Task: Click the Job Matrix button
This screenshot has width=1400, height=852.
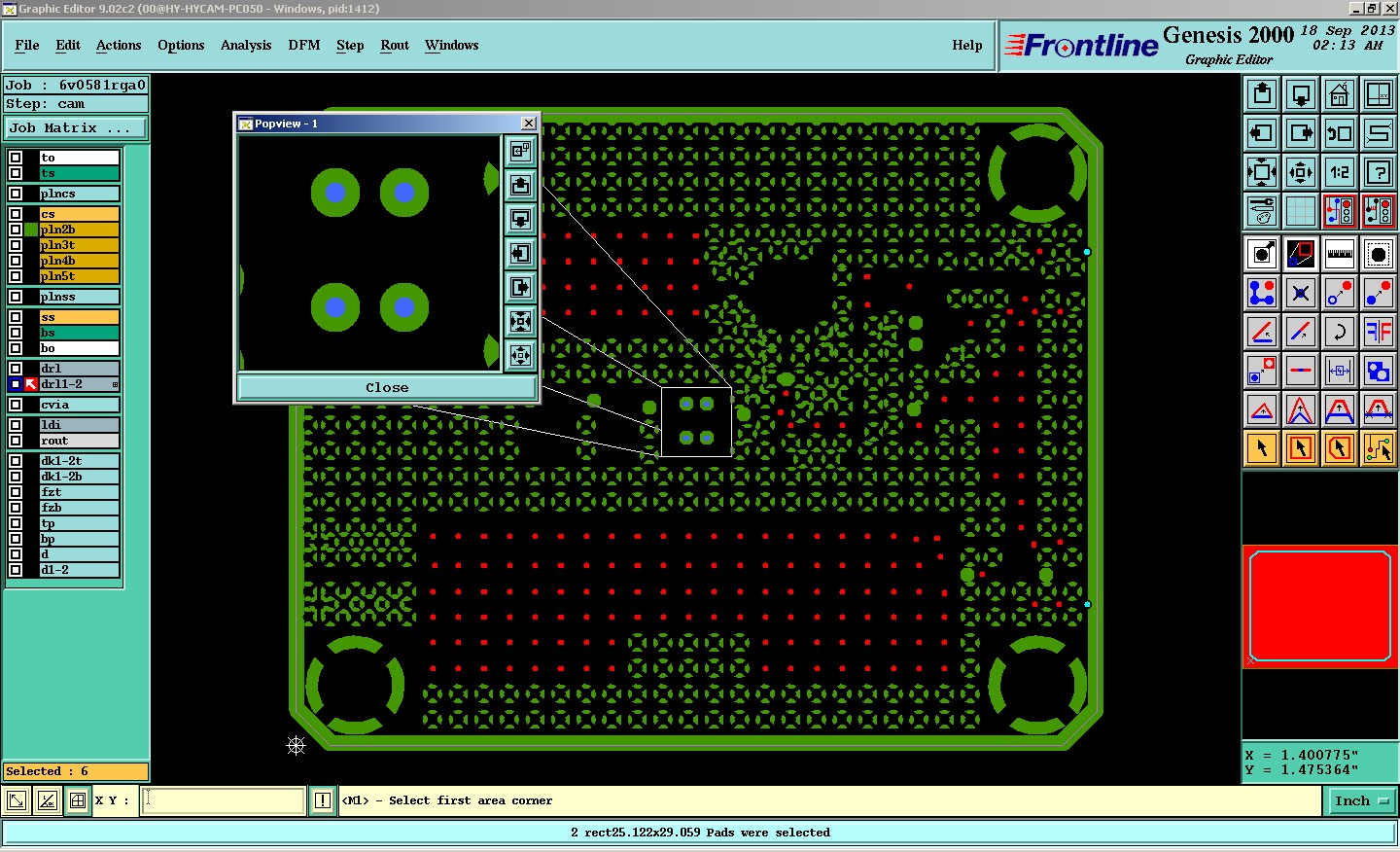Action: [x=76, y=127]
